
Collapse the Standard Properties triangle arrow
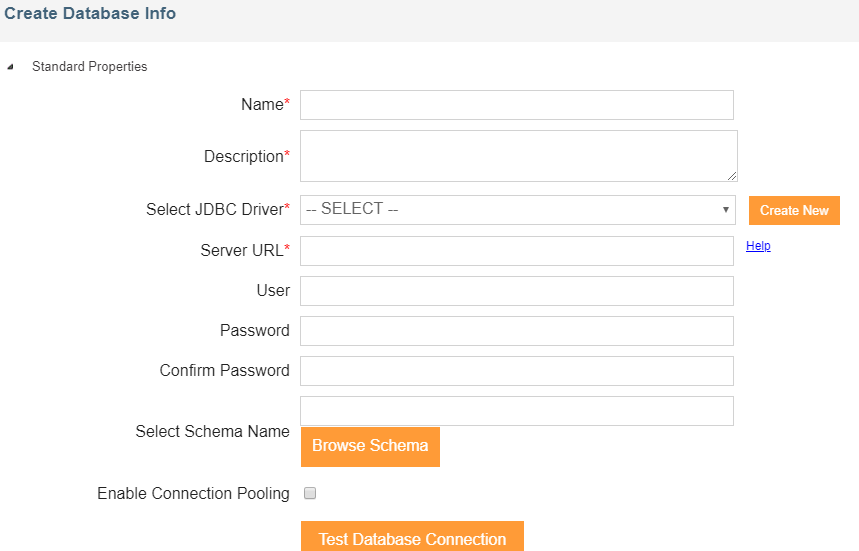pyautogui.click(x=11, y=67)
